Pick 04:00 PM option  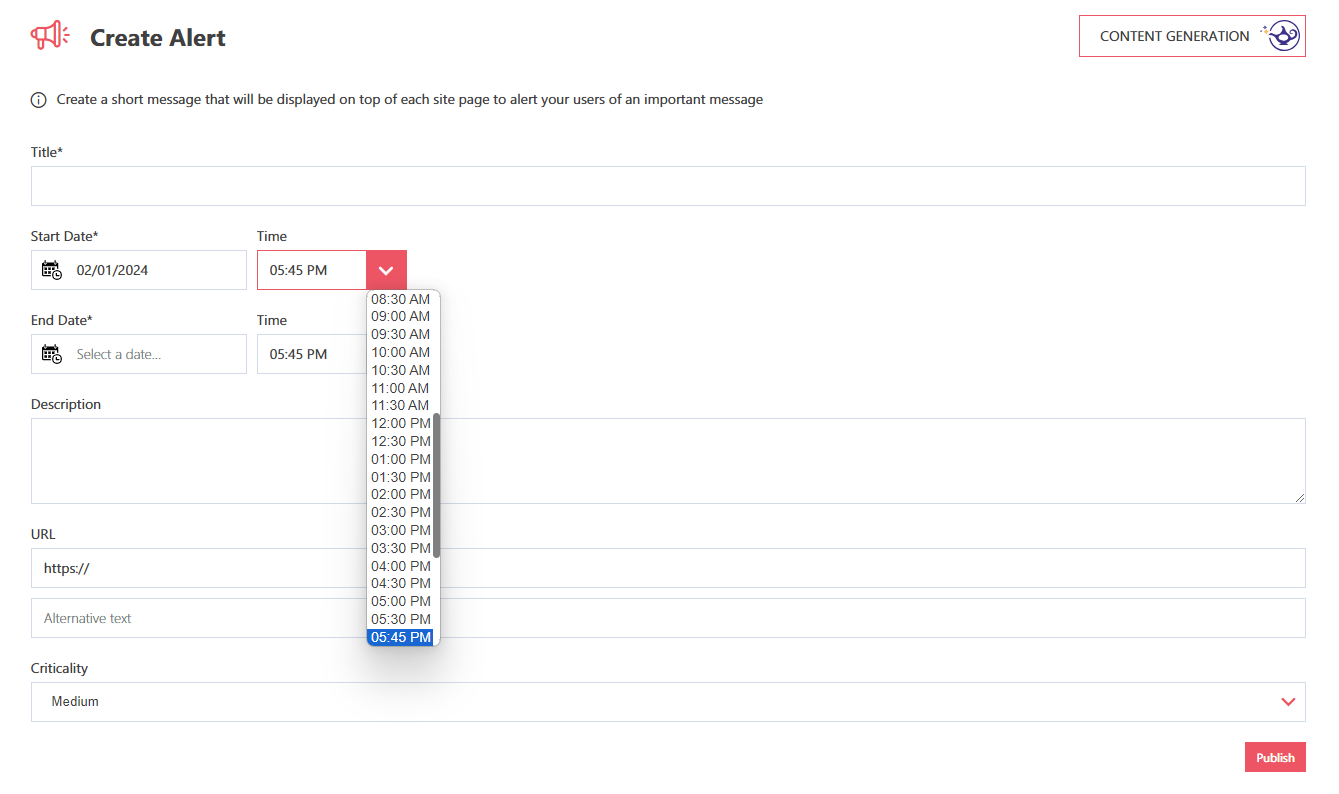pyautogui.click(x=400, y=566)
